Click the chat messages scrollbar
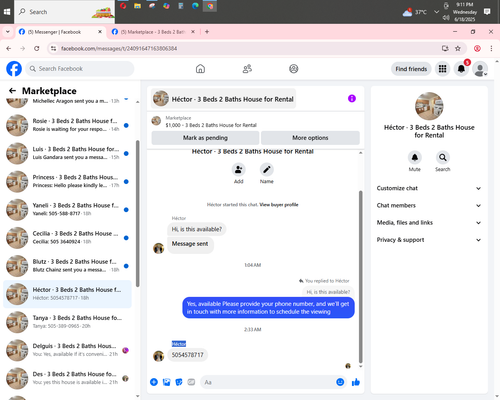This screenshot has height=400, width=500. click(x=360, y=277)
